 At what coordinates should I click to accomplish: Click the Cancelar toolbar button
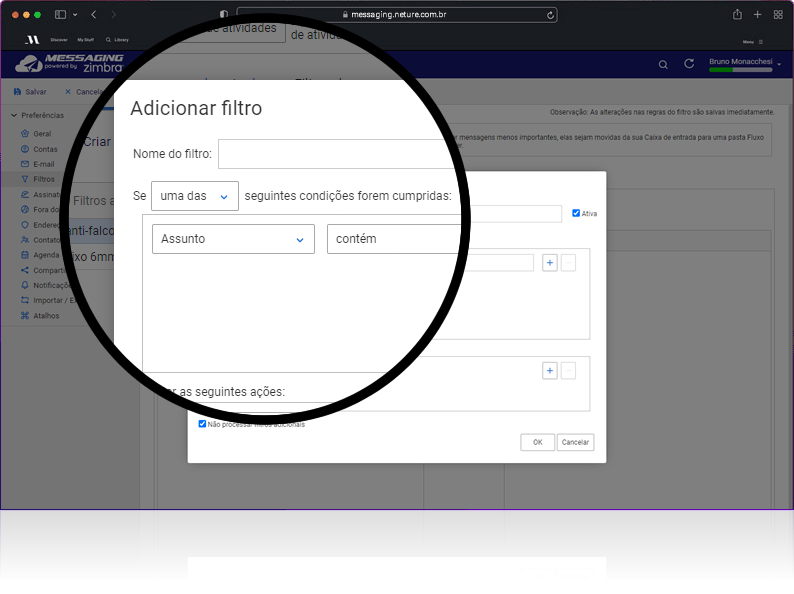[84, 92]
